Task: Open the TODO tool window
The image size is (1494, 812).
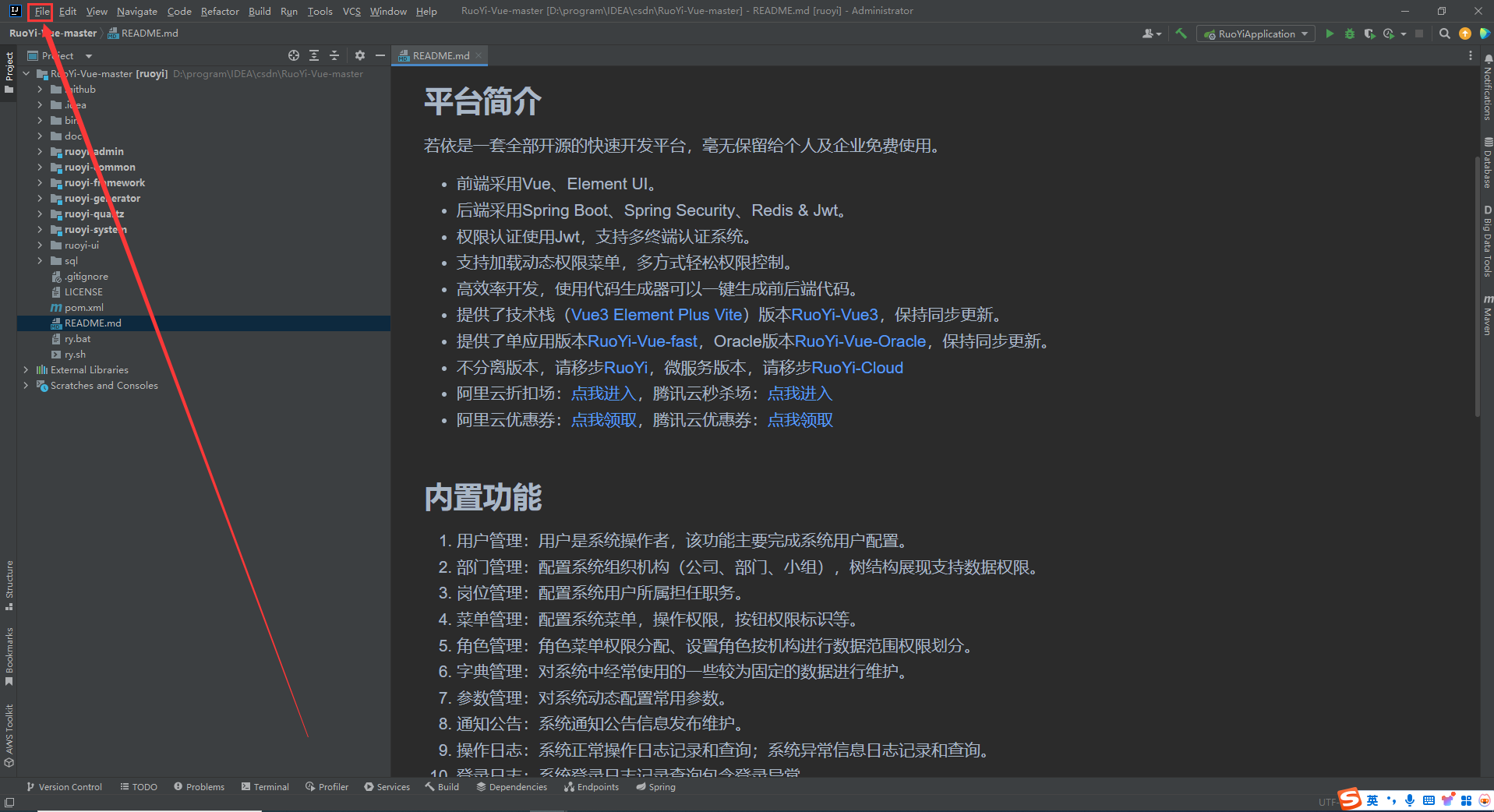Action: click(139, 787)
